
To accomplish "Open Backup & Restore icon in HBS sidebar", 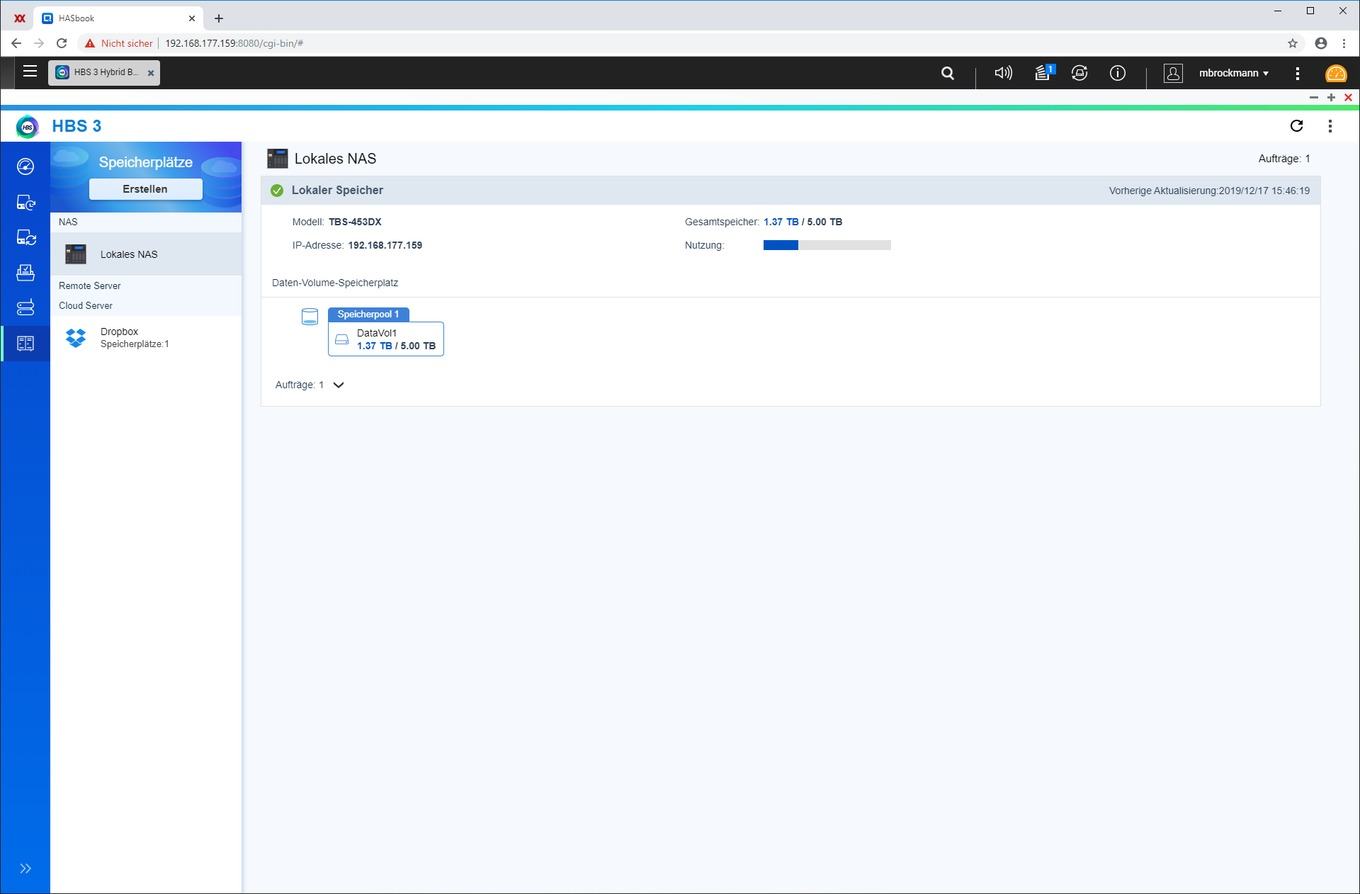I will pos(25,202).
